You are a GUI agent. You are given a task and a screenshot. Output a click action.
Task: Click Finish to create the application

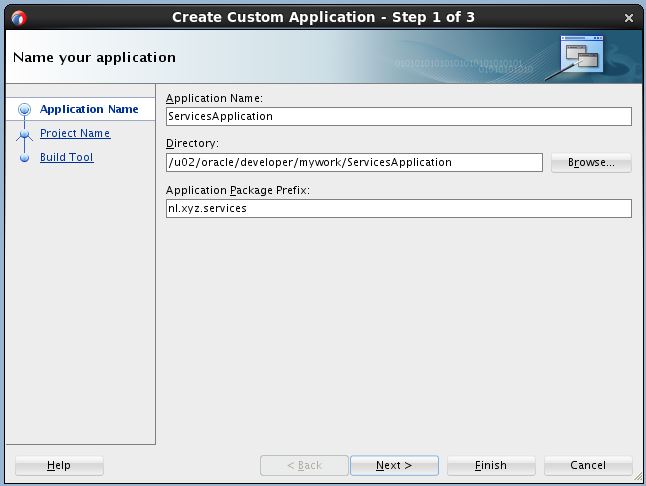pyautogui.click(x=490, y=465)
